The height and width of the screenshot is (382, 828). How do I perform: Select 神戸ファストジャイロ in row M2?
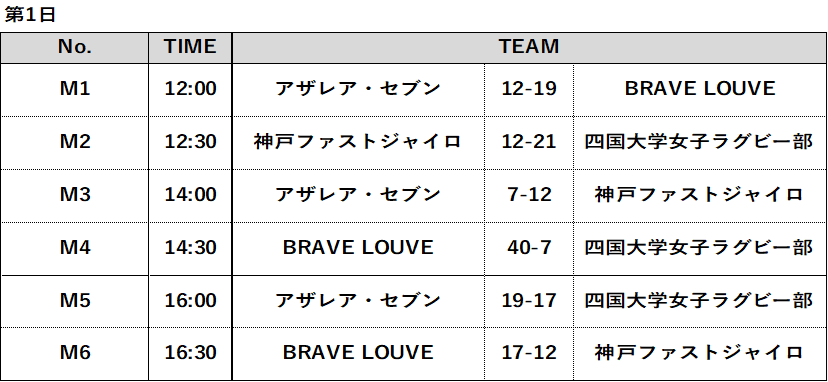tap(358, 142)
